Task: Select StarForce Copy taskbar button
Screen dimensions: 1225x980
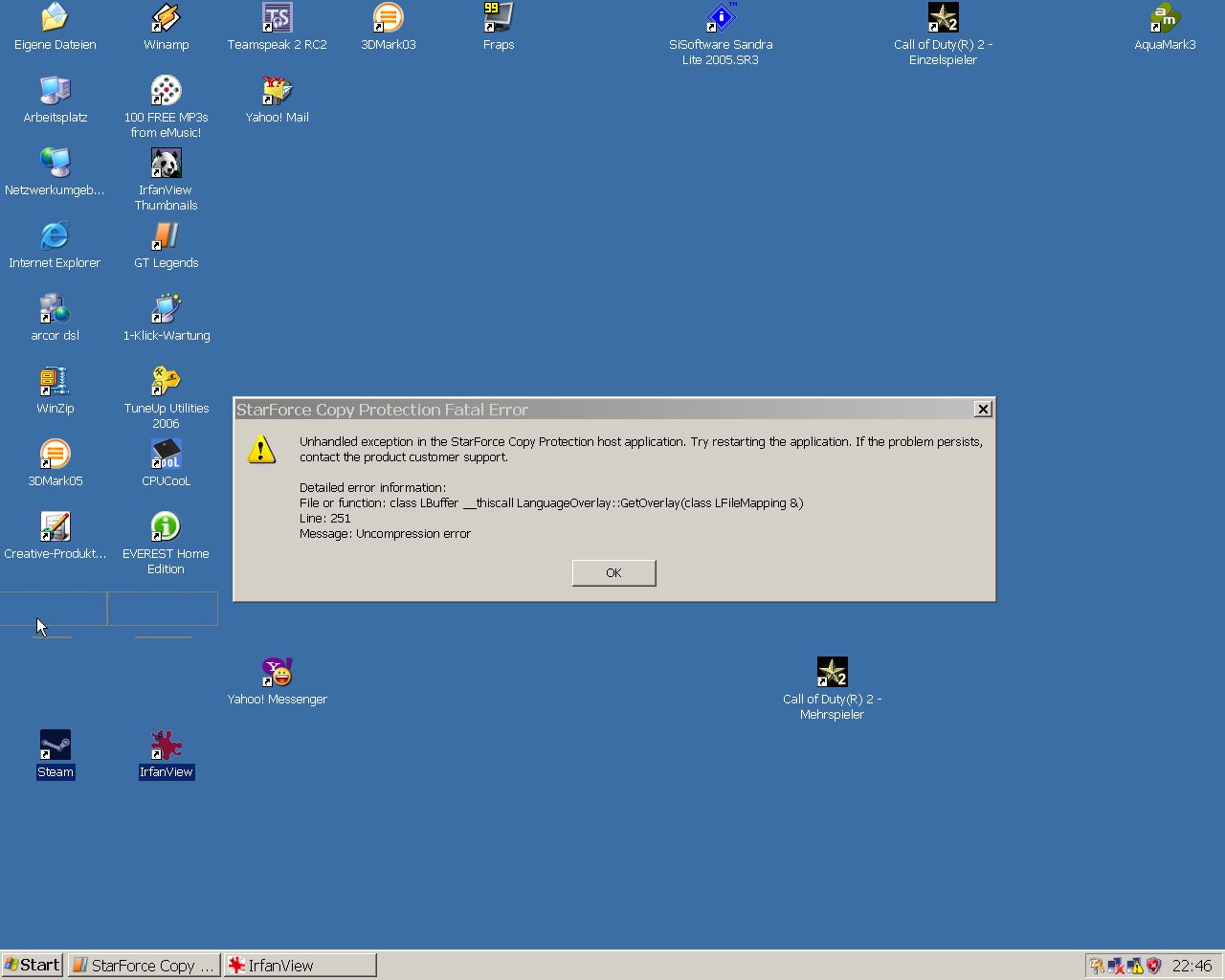Action: (x=144, y=965)
